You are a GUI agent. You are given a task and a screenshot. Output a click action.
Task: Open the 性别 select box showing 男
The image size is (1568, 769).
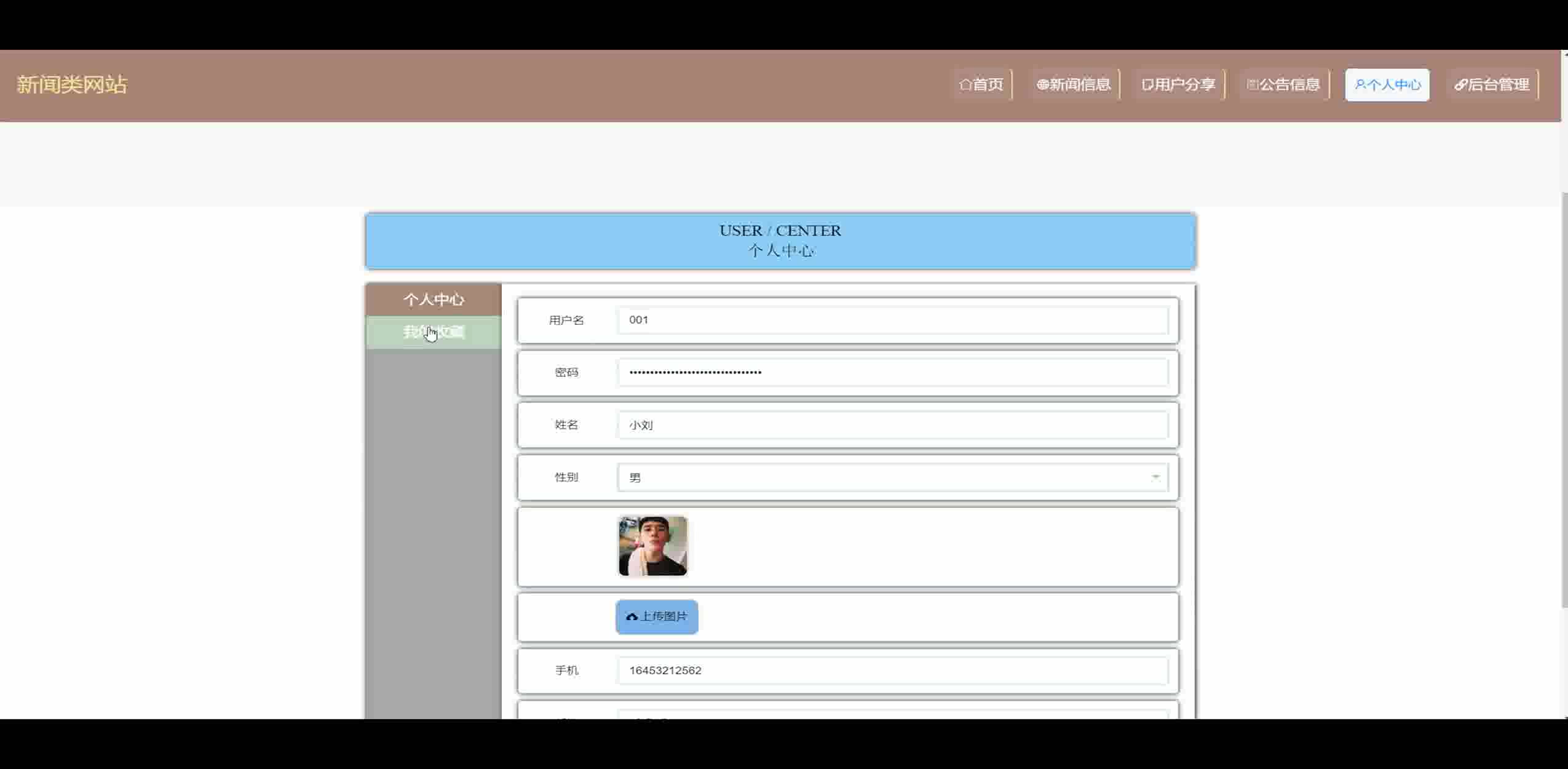point(885,477)
